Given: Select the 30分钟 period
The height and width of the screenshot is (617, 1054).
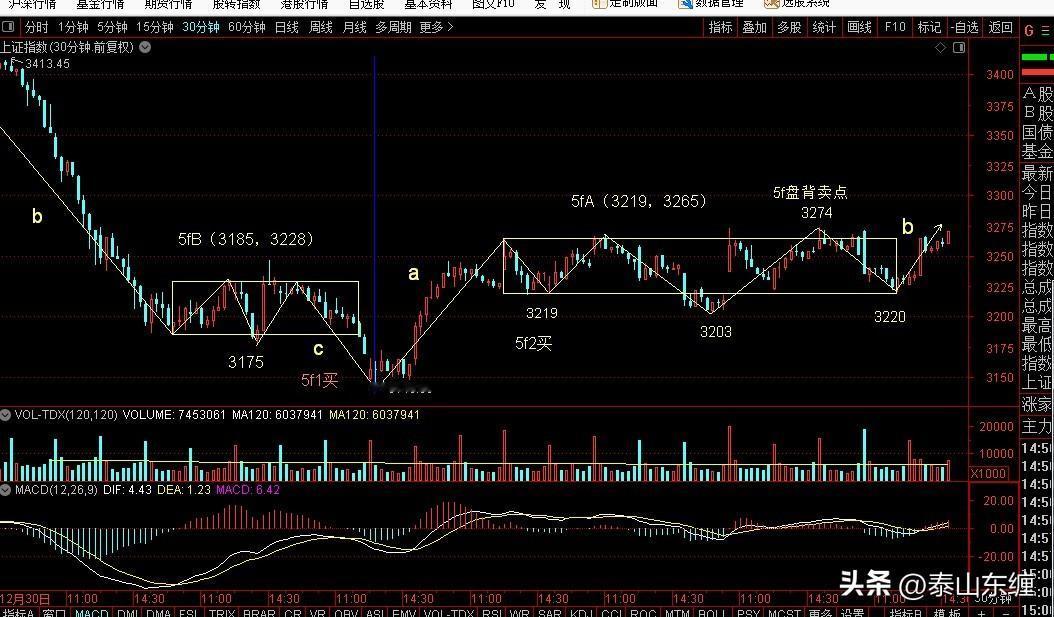Looking at the screenshot, I should click(x=200, y=28).
